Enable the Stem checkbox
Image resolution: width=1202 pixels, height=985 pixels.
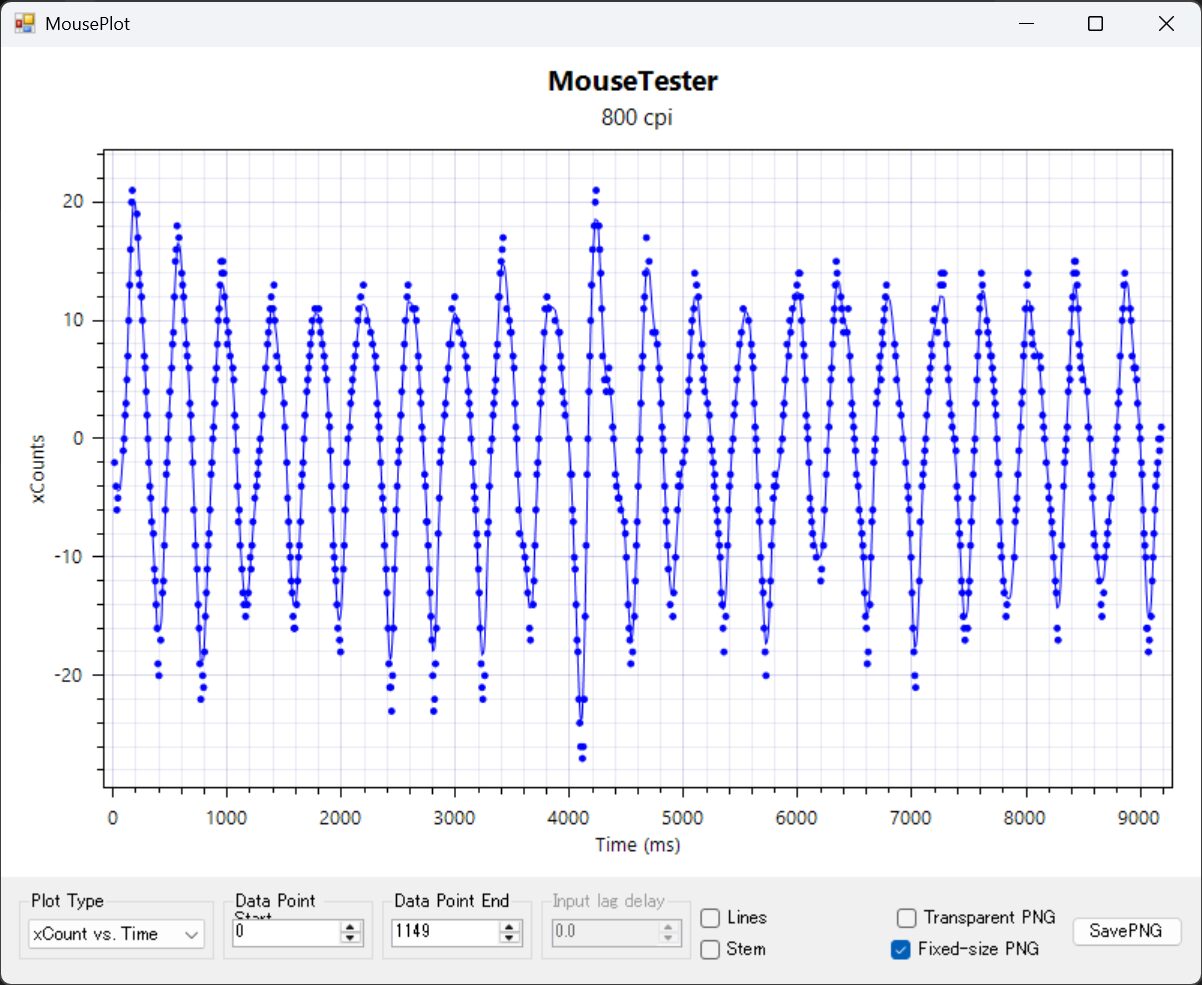coord(710,949)
